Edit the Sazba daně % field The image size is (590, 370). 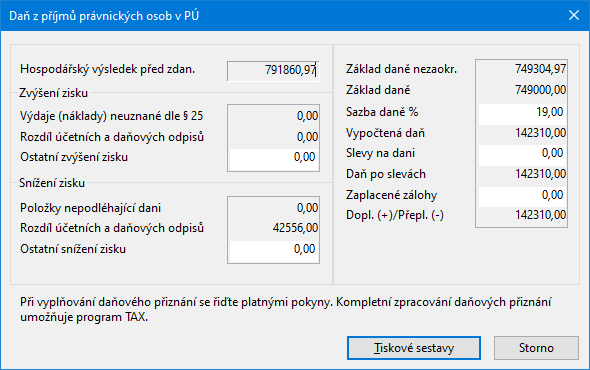click(522, 112)
